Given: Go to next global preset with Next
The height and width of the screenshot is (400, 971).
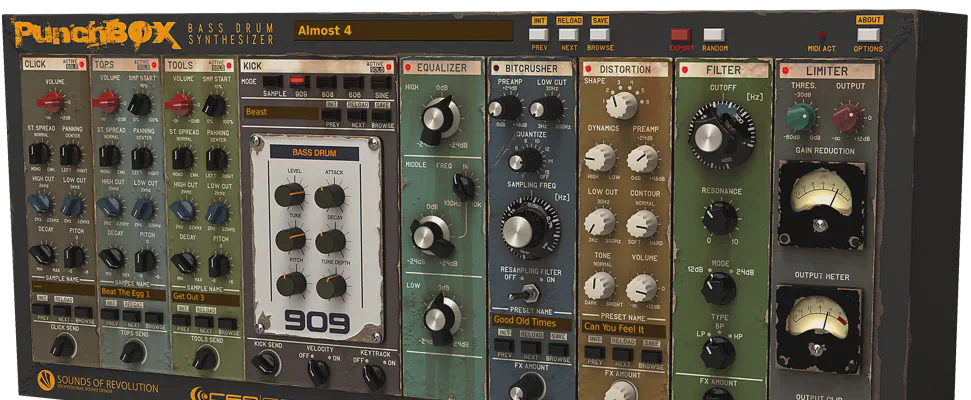Looking at the screenshot, I should pos(569,35).
